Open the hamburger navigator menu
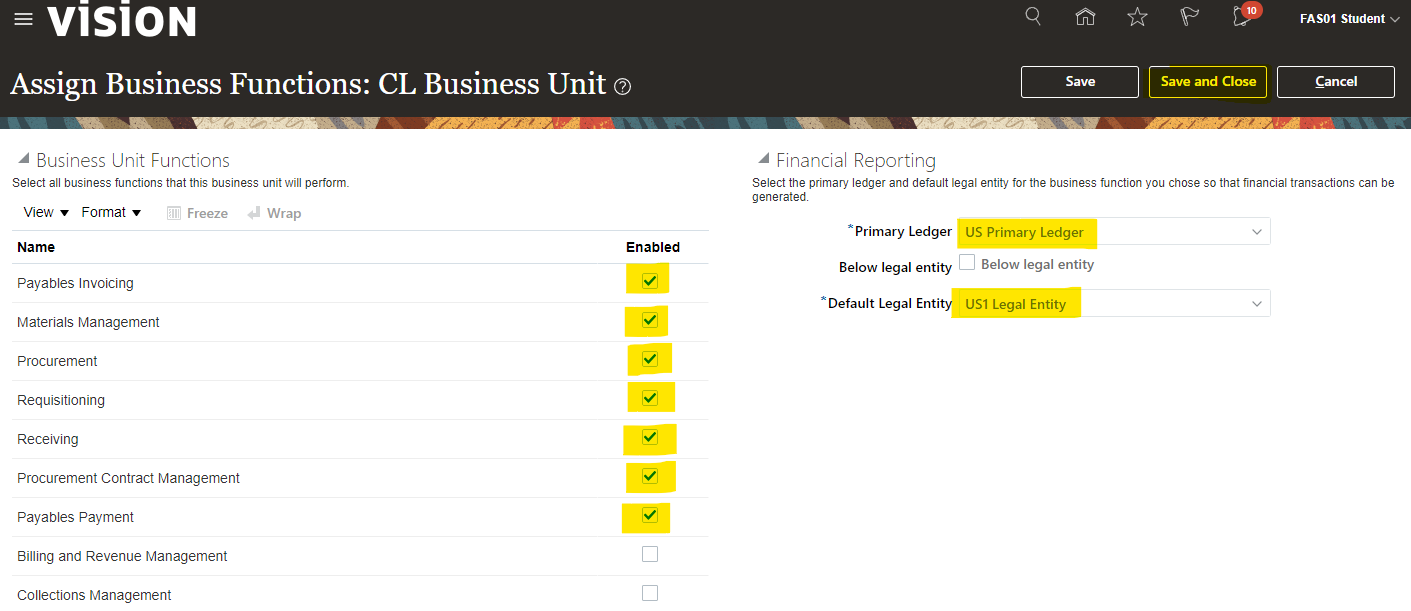The height and width of the screenshot is (611, 1411). click(x=23, y=20)
